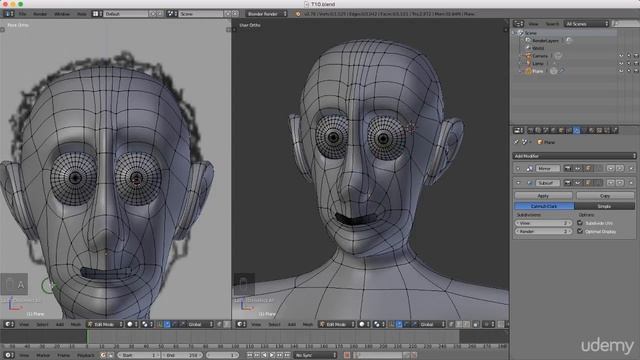Open the All Scenes outliner filter dropdown

(x=587, y=24)
